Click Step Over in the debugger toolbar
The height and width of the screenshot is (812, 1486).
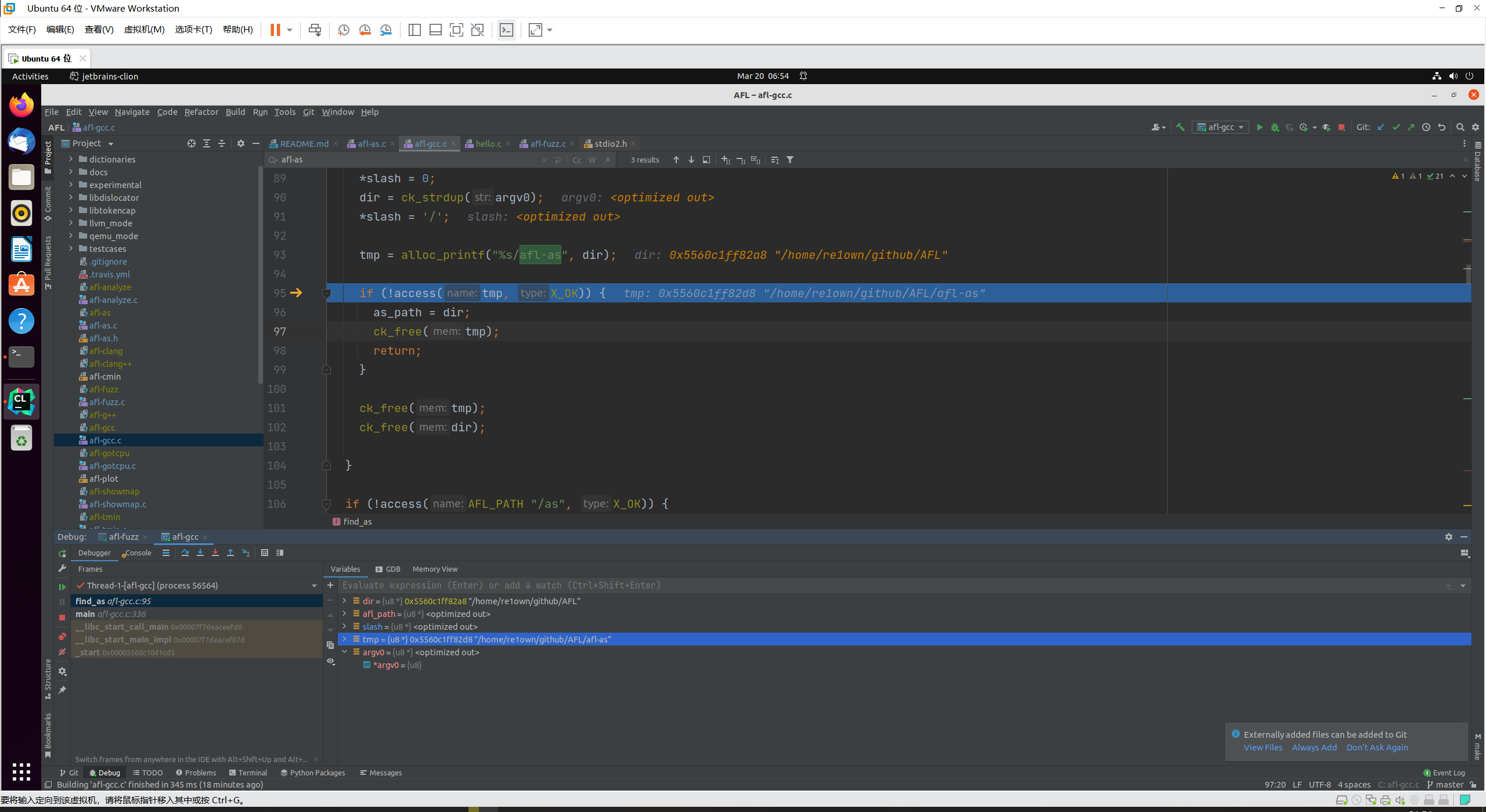(x=185, y=553)
